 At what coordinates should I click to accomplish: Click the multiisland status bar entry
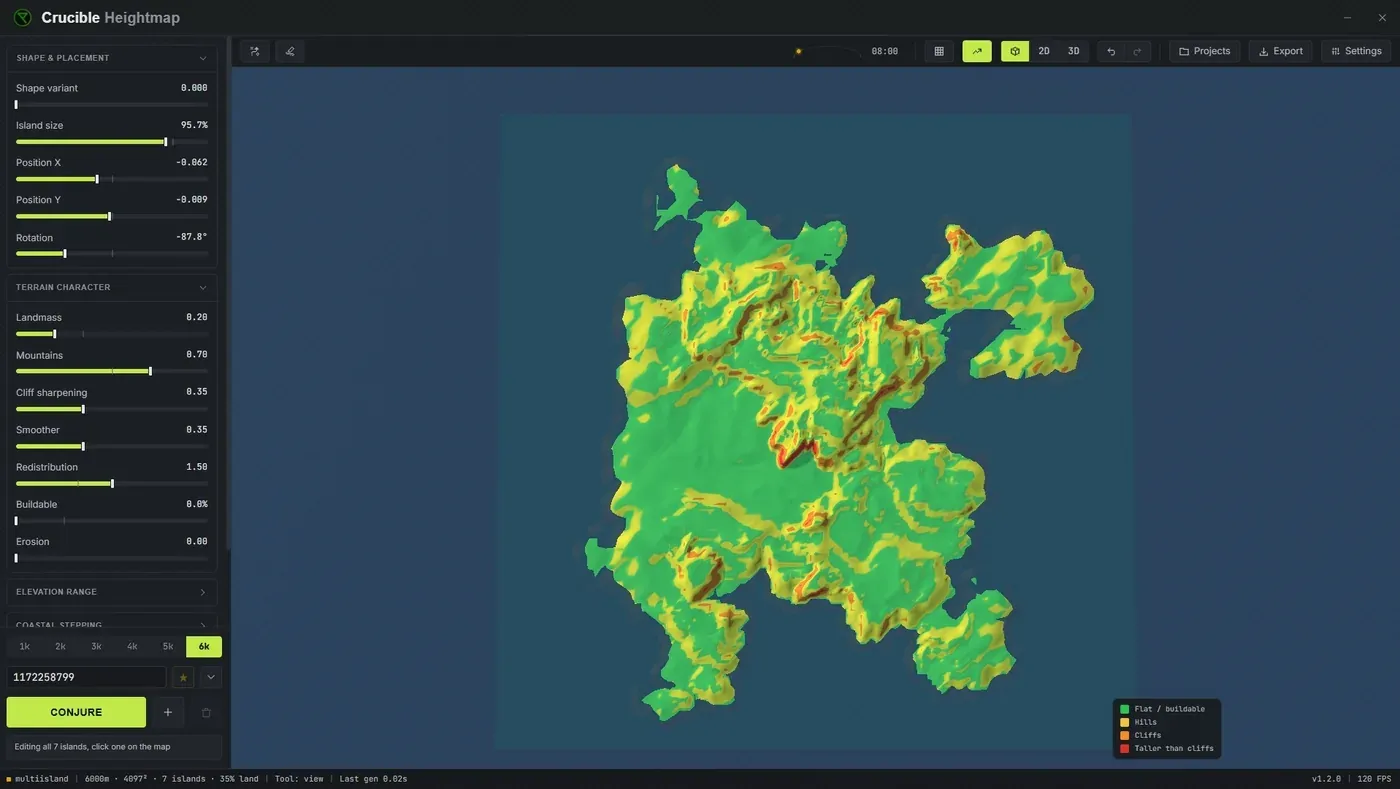(38, 779)
